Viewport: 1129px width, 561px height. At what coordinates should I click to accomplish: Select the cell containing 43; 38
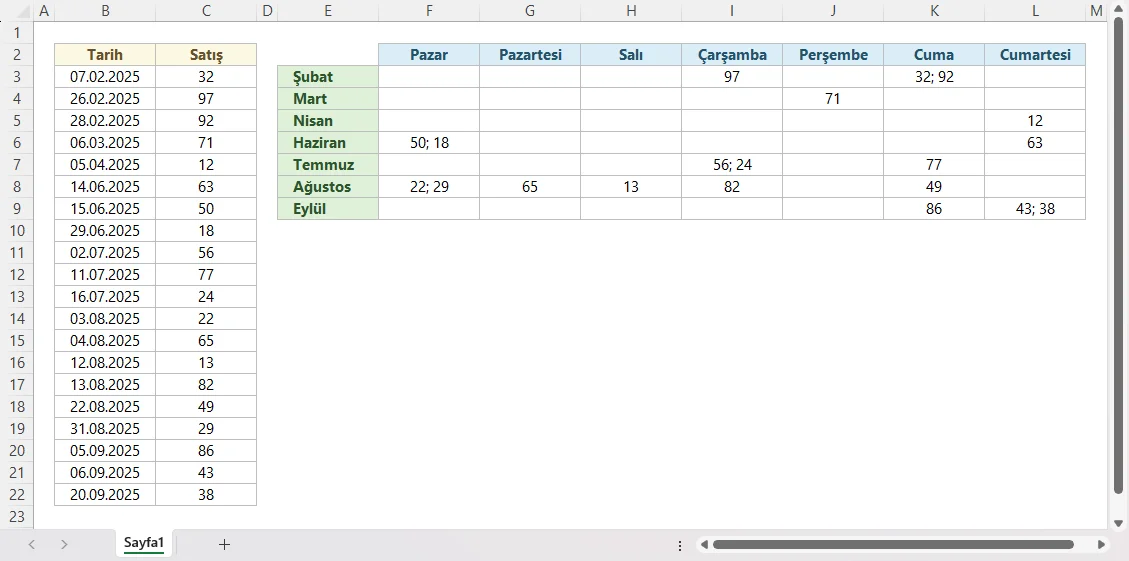tap(1035, 209)
